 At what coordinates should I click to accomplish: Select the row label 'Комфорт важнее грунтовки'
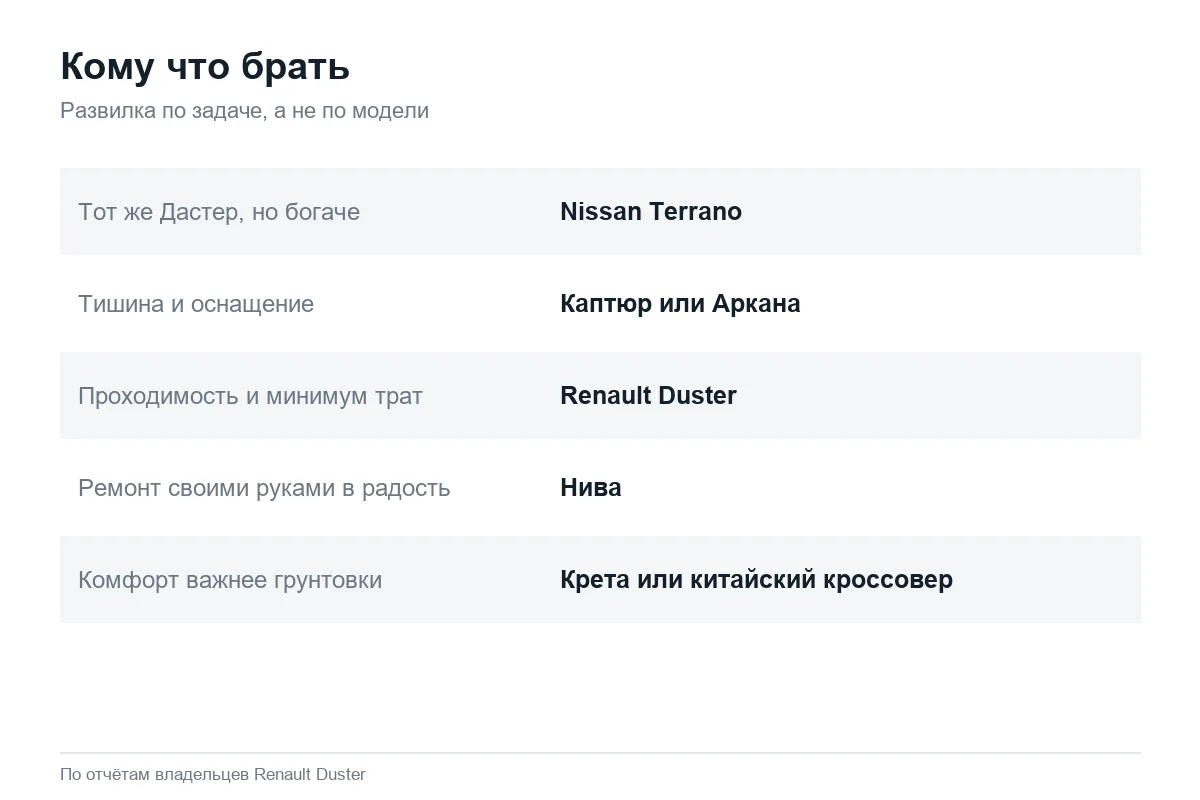(230, 580)
